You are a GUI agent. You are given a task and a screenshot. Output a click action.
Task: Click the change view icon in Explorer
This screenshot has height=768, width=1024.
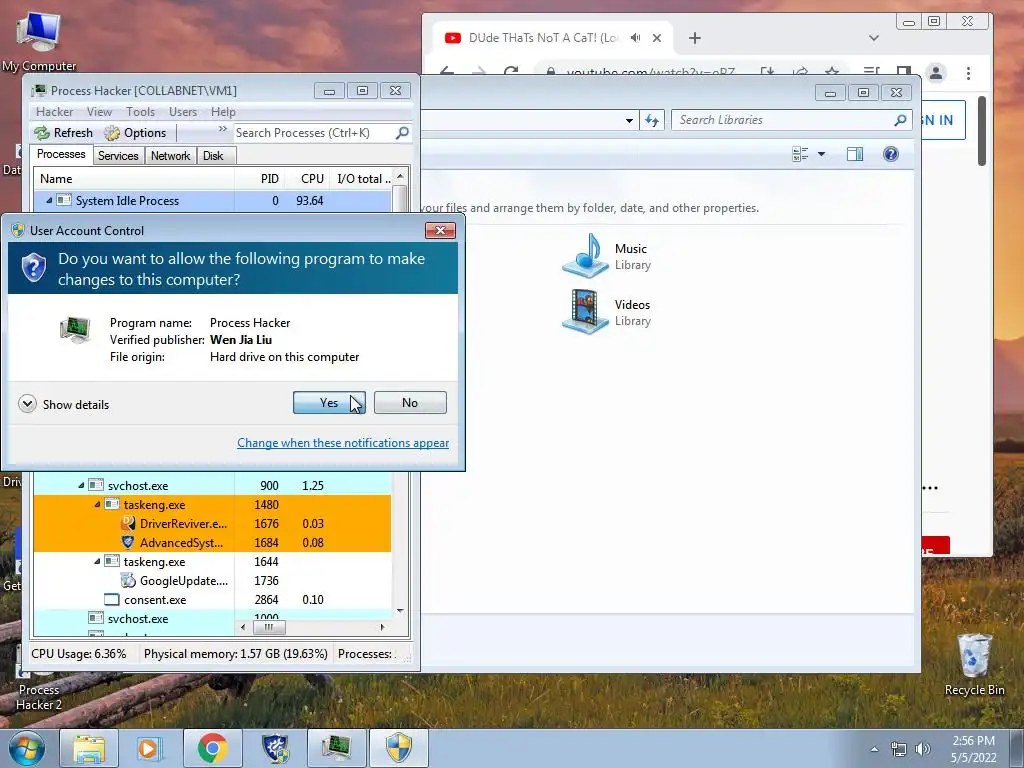click(x=800, y=154)
